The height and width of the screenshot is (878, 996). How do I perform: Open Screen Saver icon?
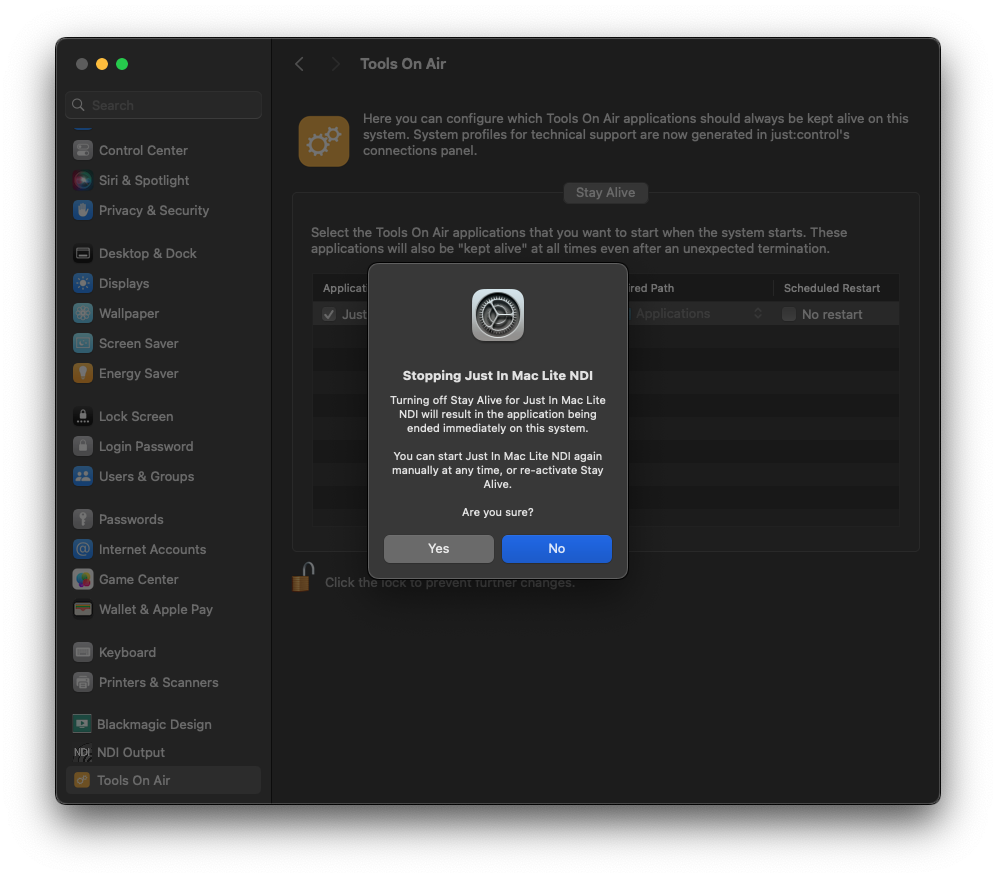click(x=83, y=343)
